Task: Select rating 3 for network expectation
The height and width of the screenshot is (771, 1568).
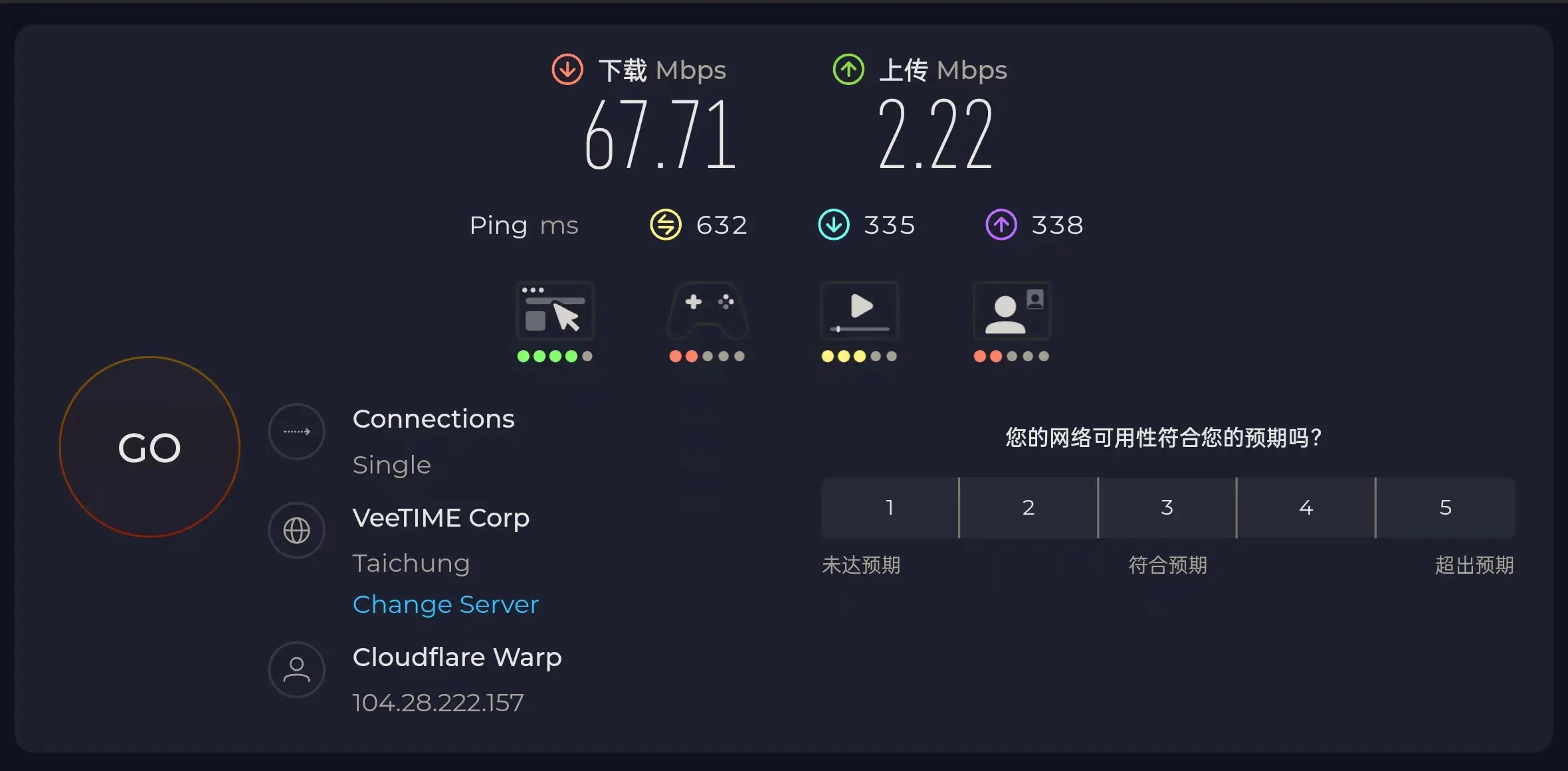Action: tap(1167, 508)
